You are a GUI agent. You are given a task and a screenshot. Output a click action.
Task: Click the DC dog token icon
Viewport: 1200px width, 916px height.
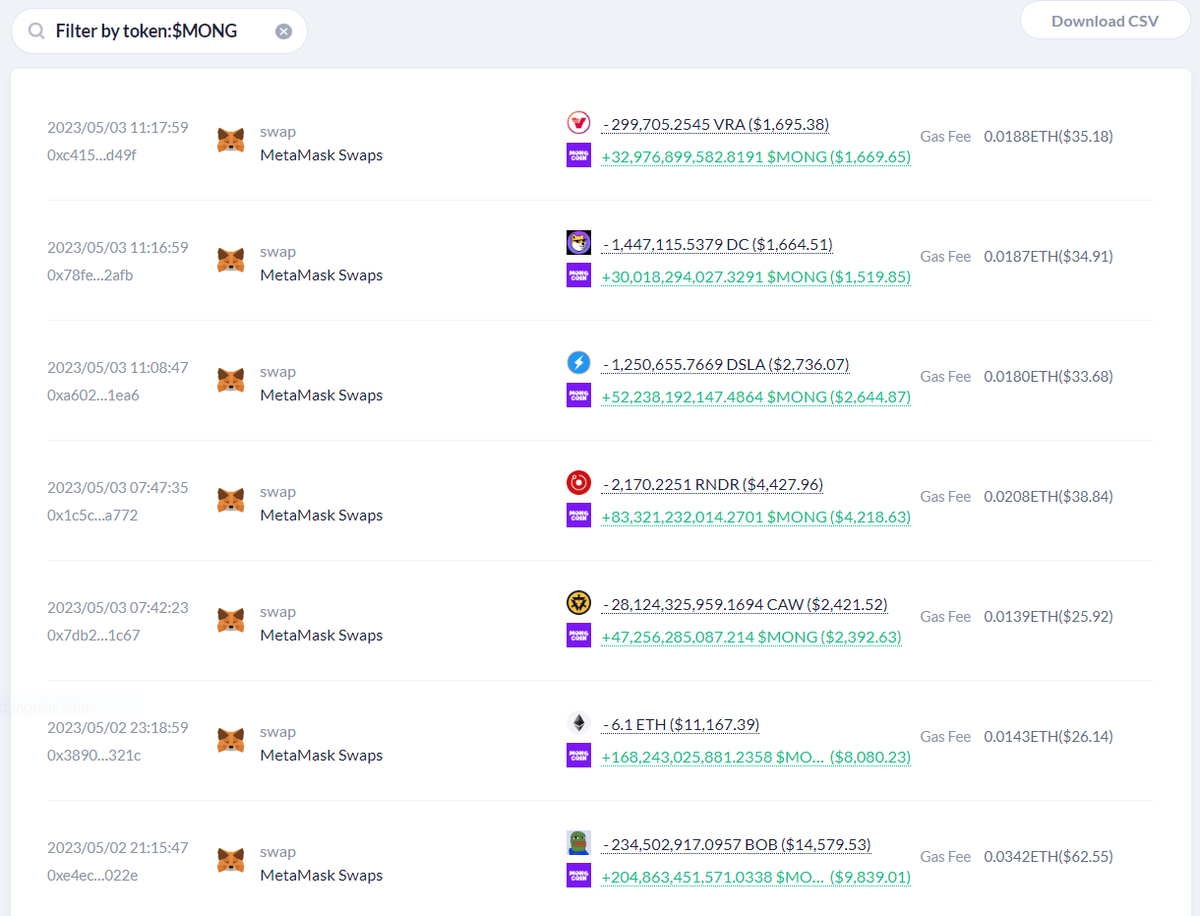(x=578, y=243)
